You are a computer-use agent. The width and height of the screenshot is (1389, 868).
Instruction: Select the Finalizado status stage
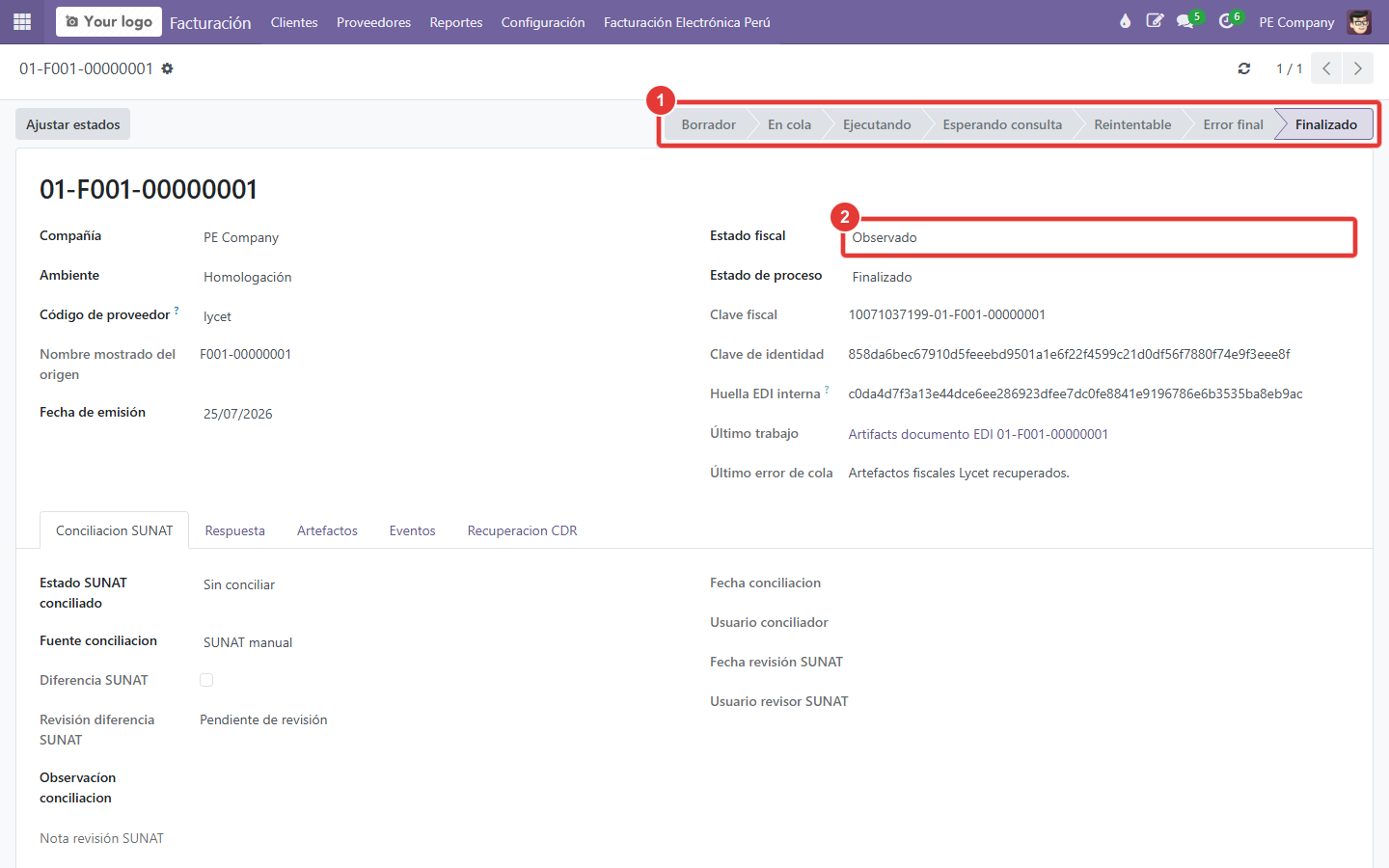[1325, 124]
